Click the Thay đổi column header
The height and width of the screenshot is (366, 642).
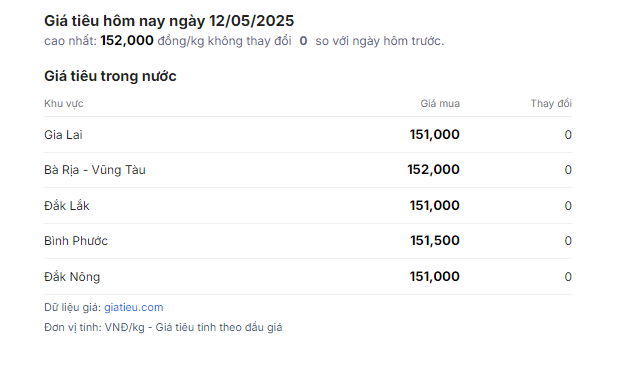[551, 104]
